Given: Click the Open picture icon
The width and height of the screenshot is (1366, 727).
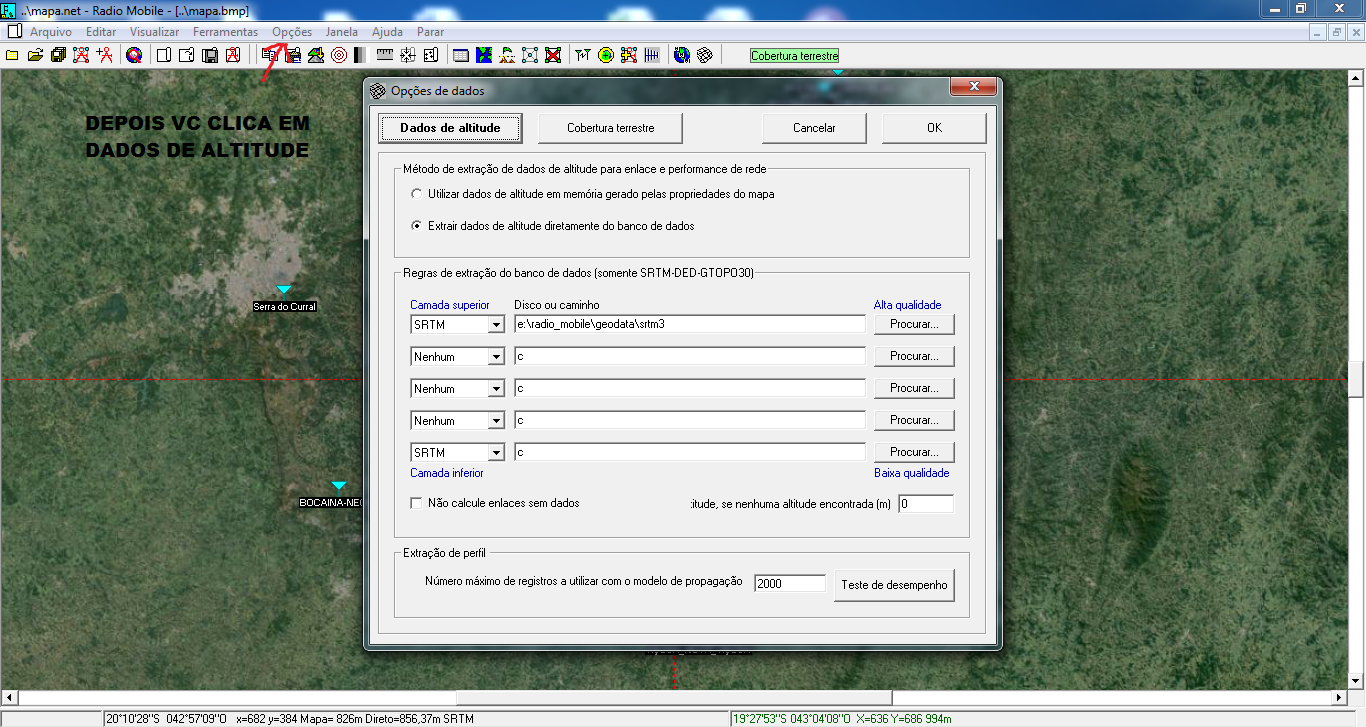Looking at the screenshot, I should [187, 55].
